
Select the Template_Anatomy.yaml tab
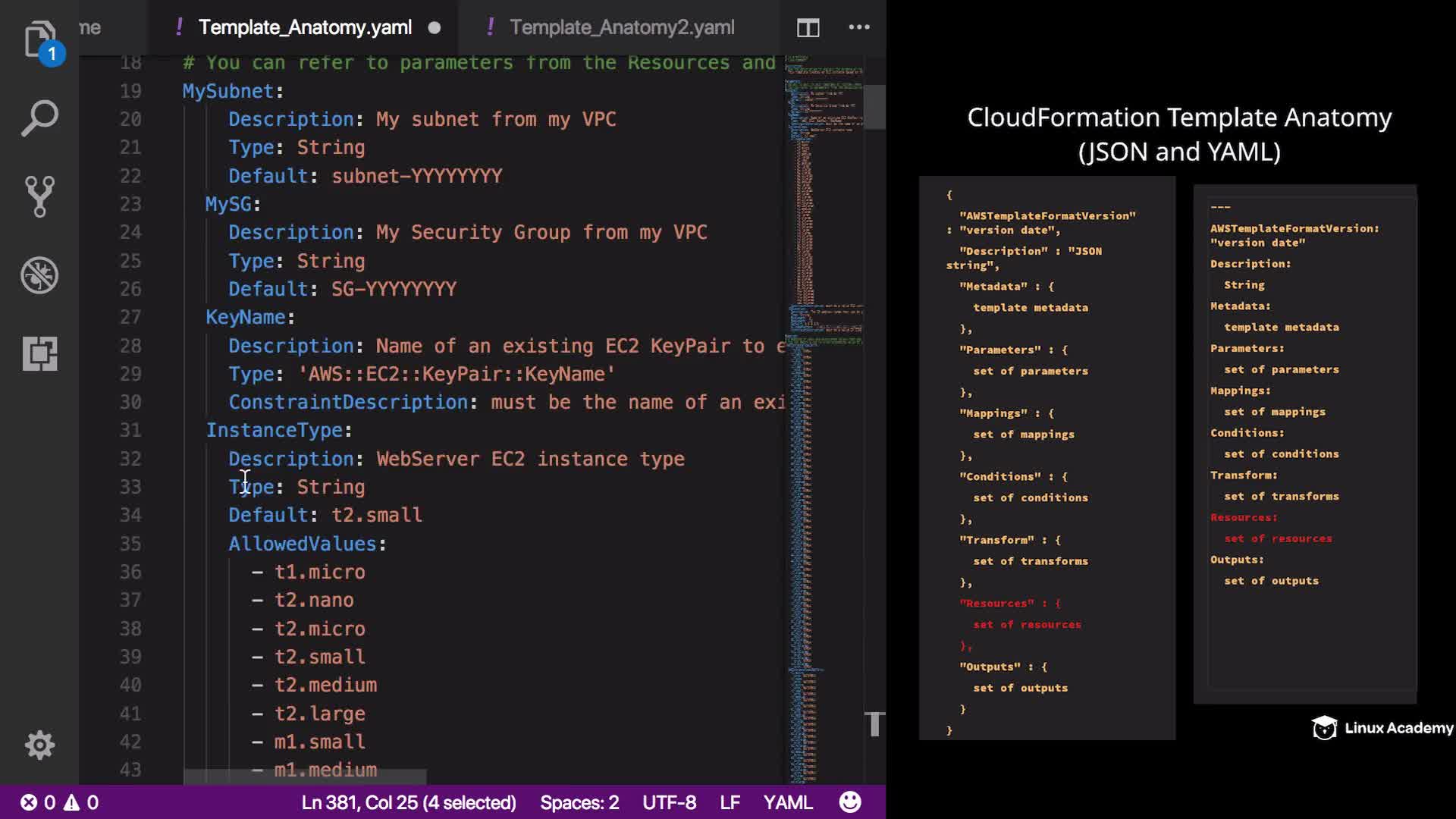305,28
